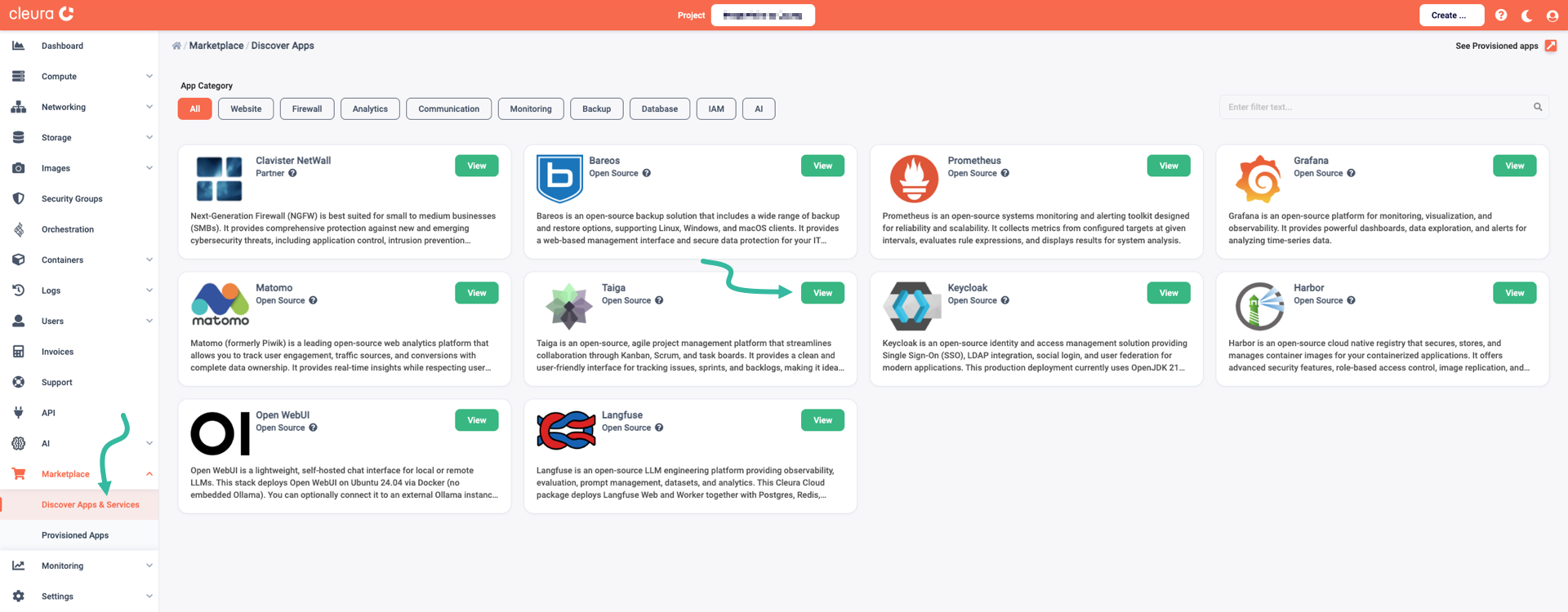Toggle dark mode with the moon icon
The height and width of the screenshot is (612, 1568).
[1526, 16]
